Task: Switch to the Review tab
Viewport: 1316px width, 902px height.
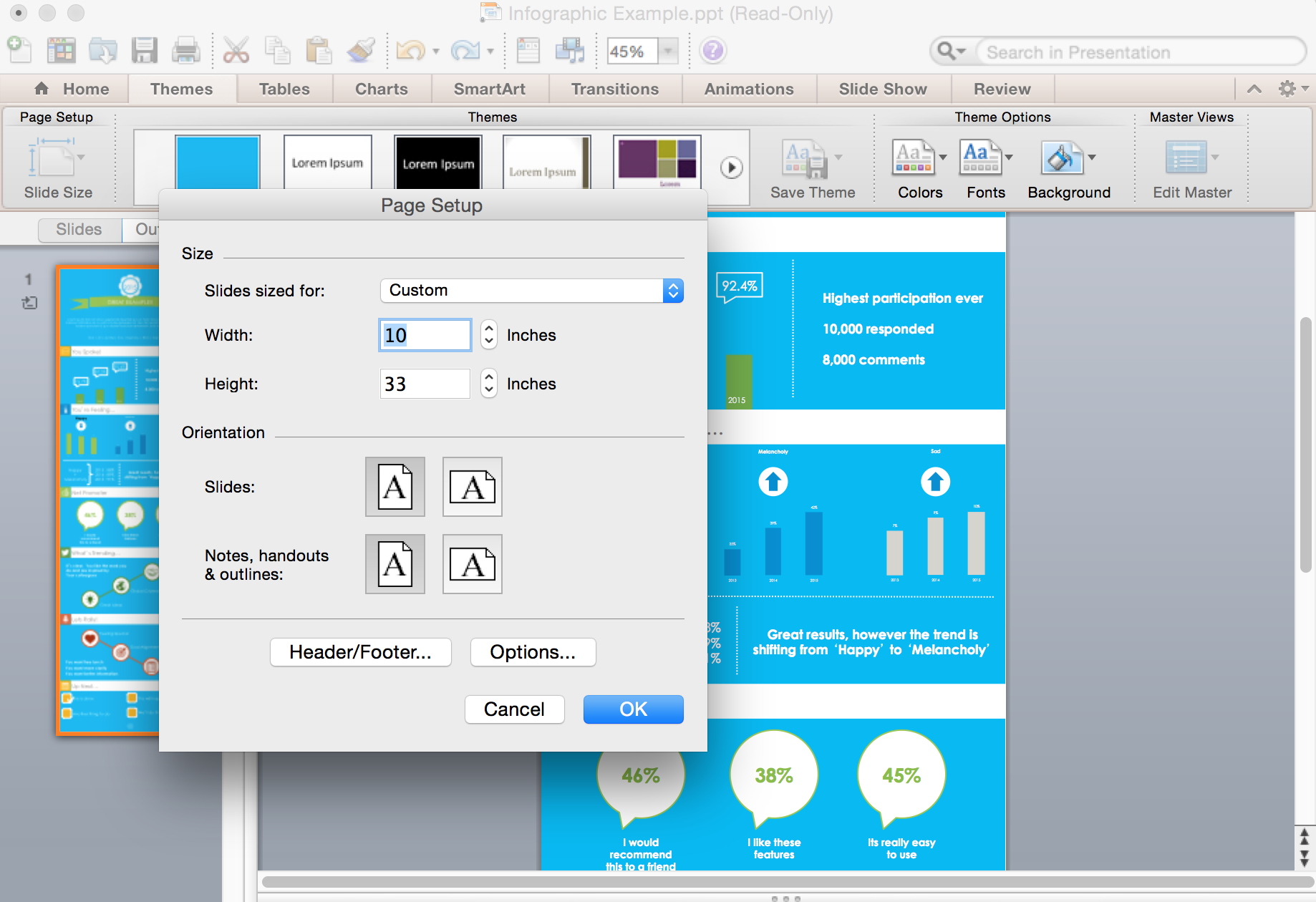Action: coord(1002,89)
